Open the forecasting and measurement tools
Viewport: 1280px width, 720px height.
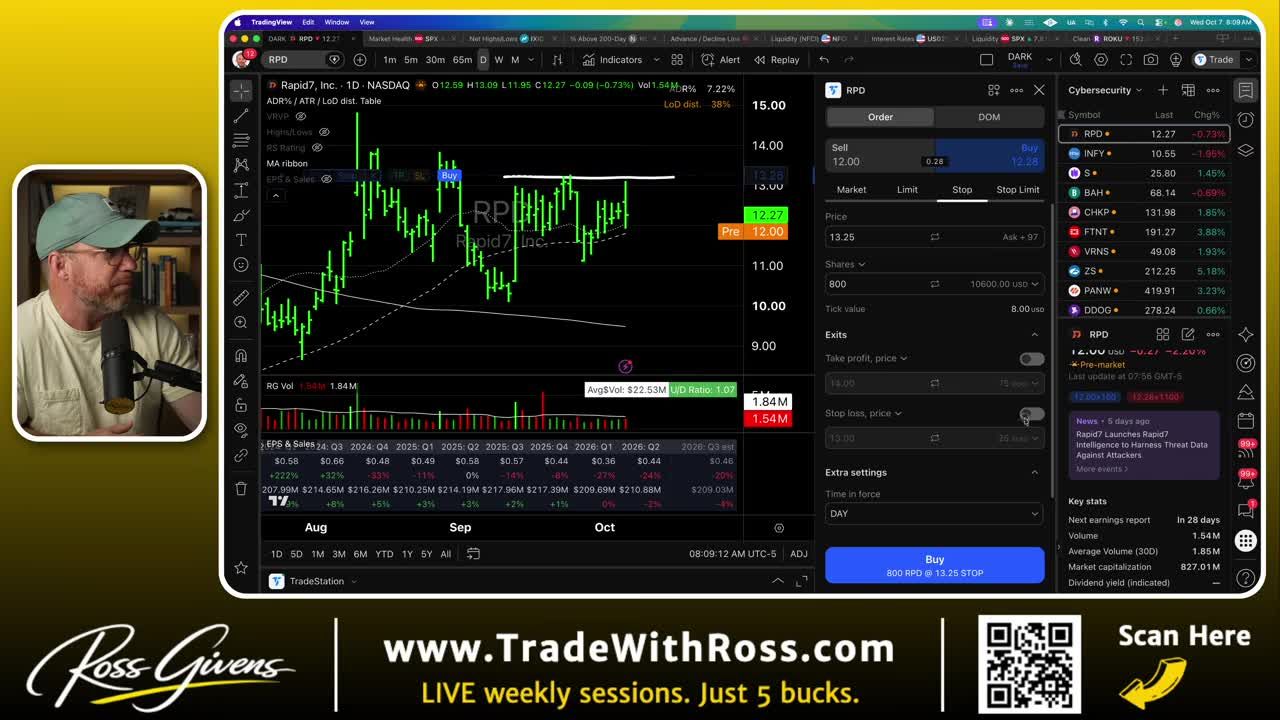click(241, 190)
